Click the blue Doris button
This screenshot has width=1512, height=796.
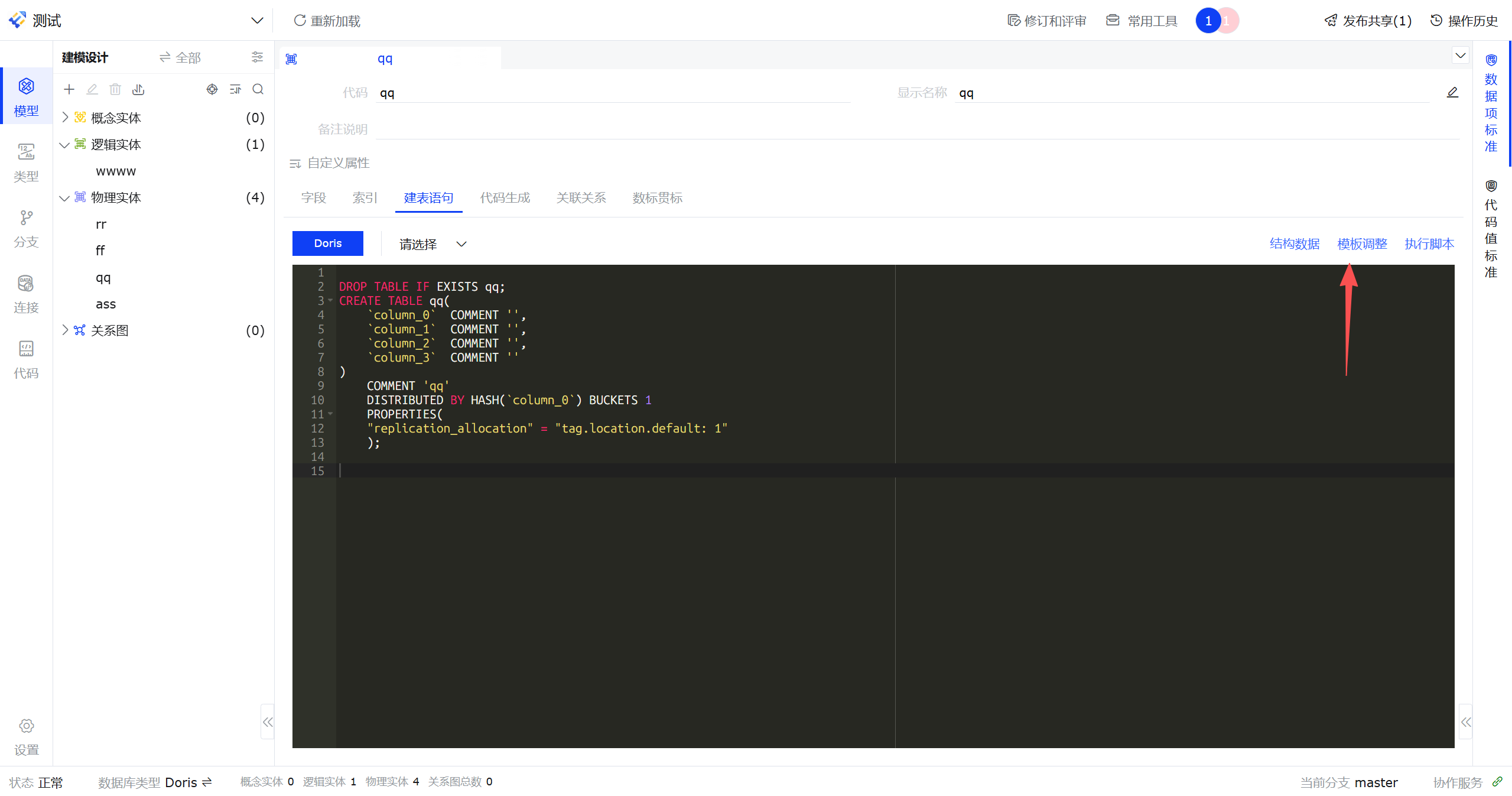coord(328,243)
